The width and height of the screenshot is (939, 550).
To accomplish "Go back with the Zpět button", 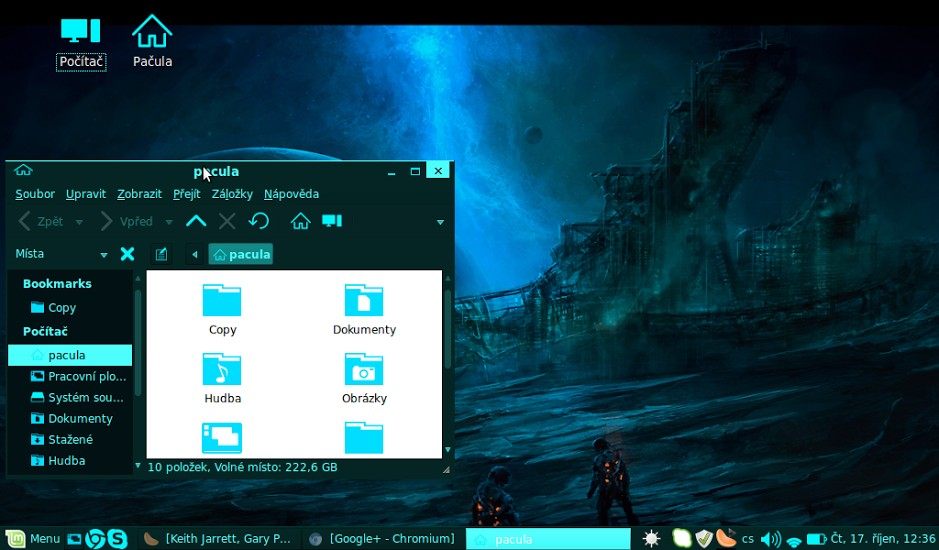I will coord(41,222).
